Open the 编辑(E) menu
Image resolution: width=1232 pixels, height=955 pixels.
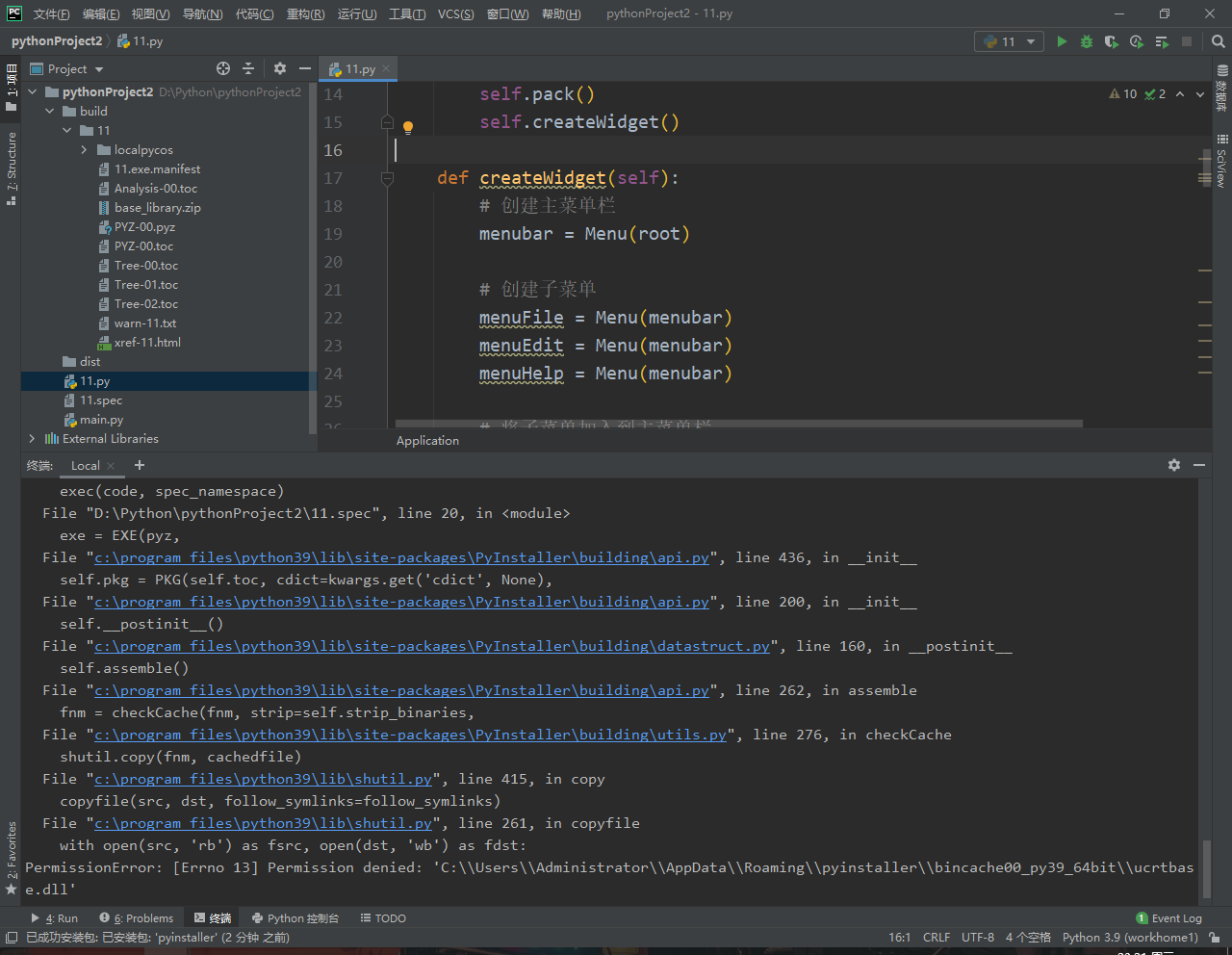101,13
